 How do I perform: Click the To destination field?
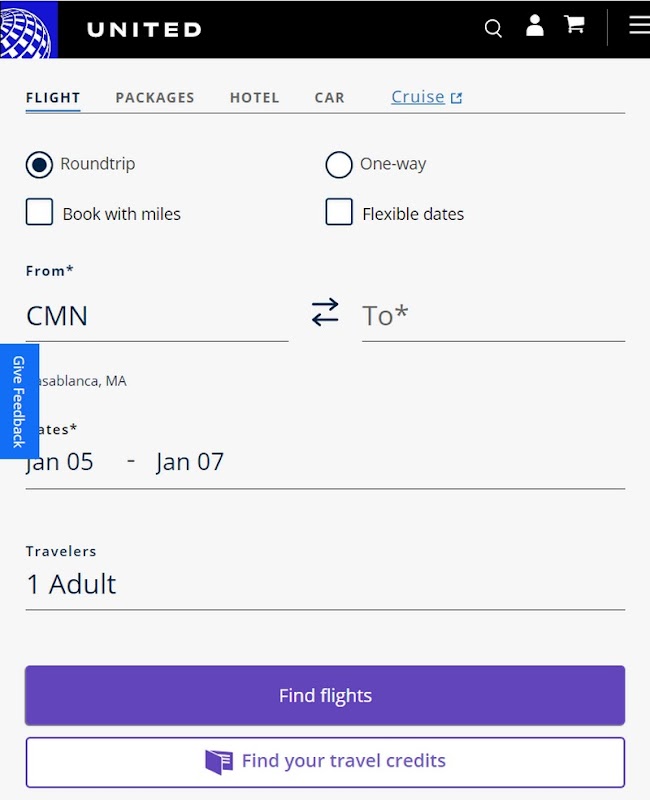tap(493, 316)
